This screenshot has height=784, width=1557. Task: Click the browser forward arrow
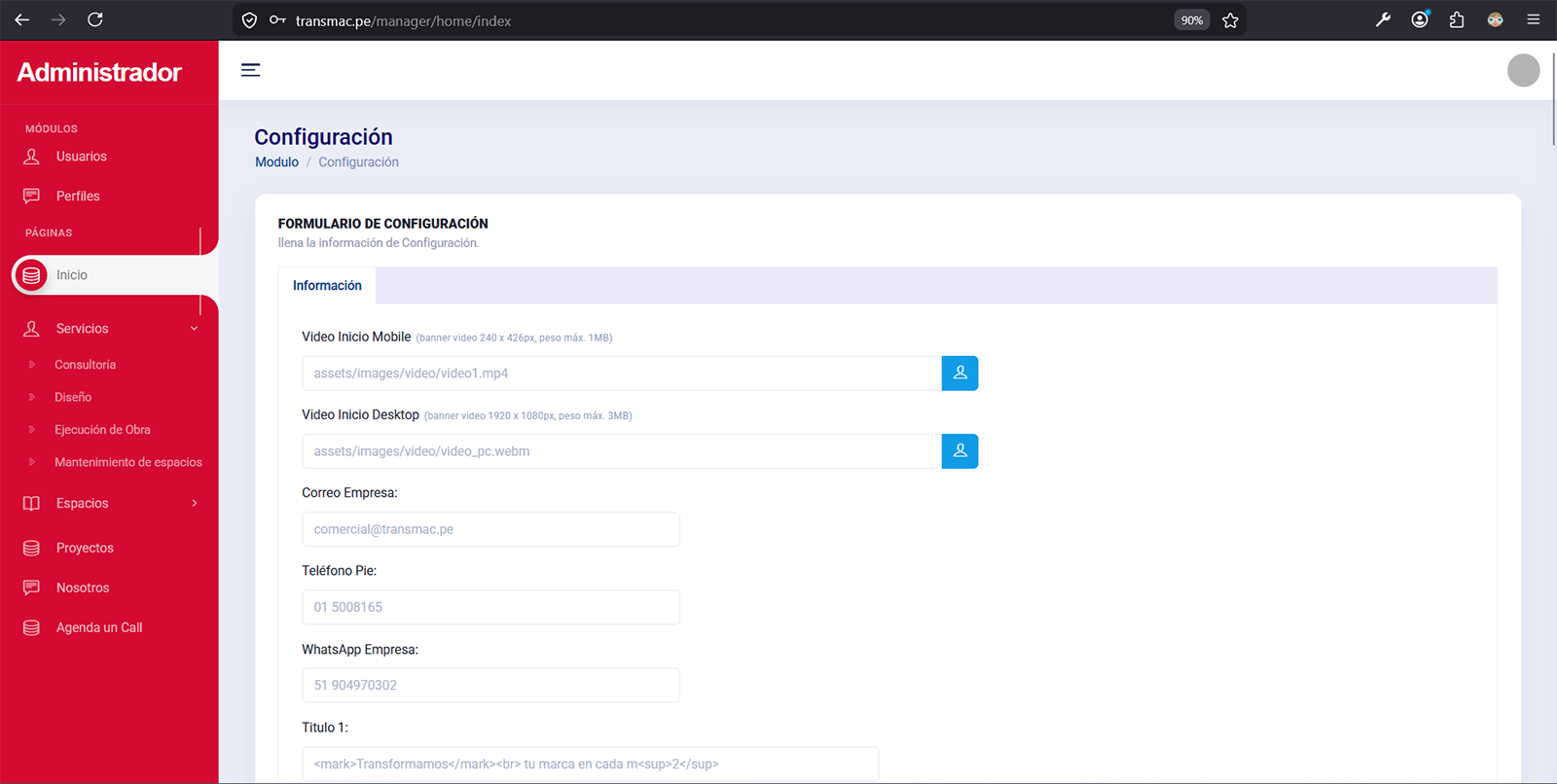(58, 19)
